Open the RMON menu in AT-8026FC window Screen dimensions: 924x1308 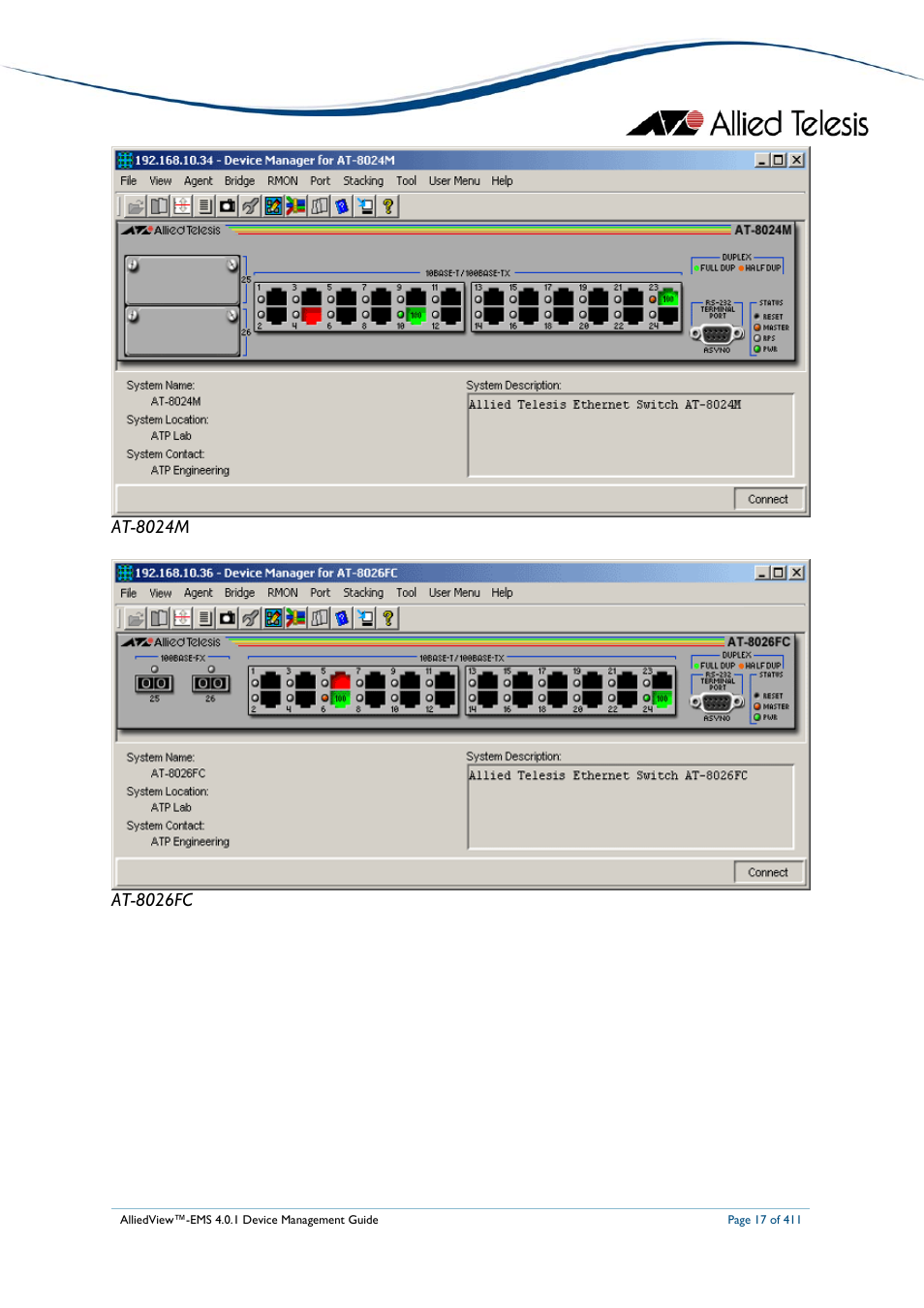click(x=283, y=593)
